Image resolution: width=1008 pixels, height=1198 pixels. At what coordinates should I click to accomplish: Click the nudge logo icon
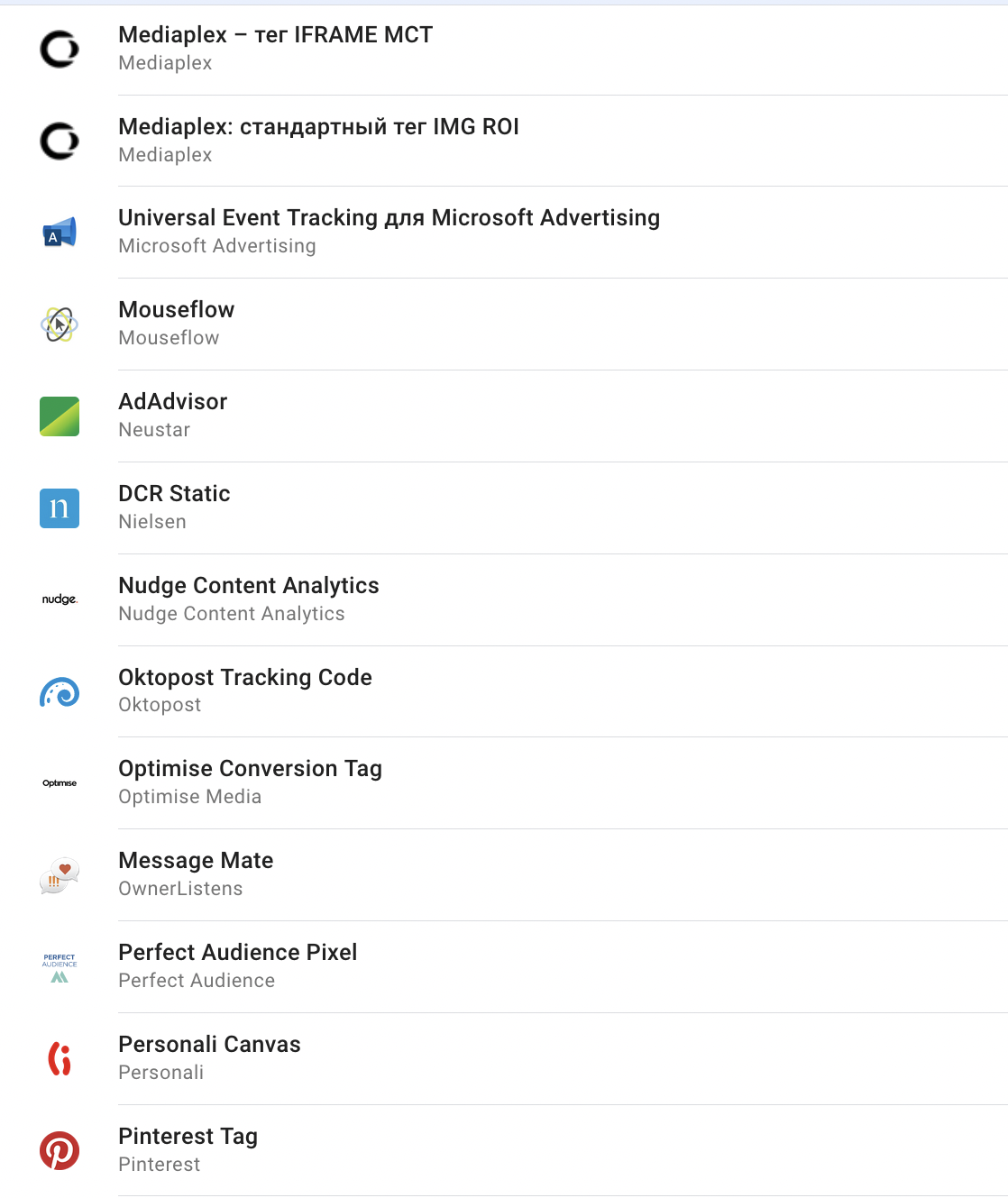click(60, 600)
